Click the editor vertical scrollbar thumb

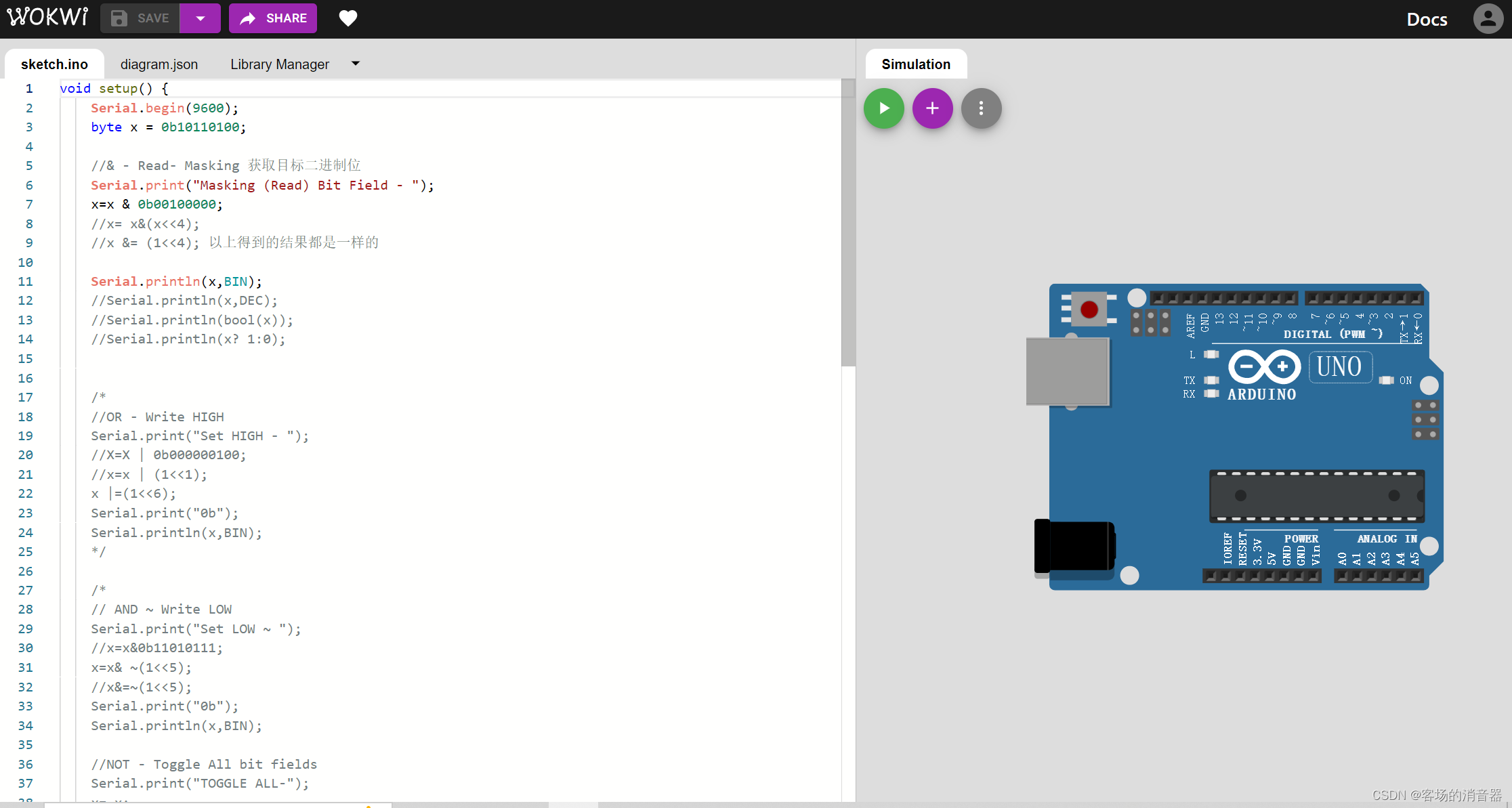pyautogui.click(x=847, y=224)
